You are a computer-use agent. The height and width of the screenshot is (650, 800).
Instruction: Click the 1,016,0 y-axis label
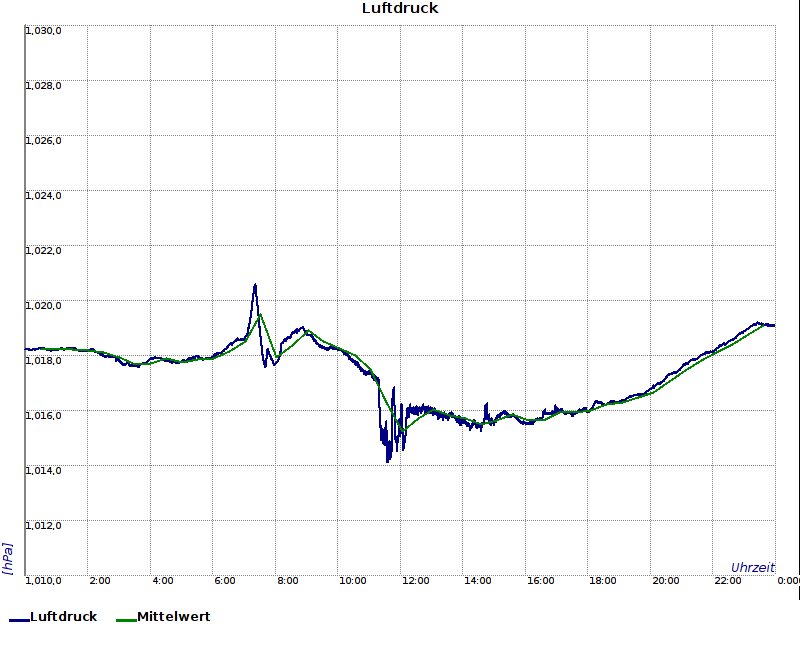point(43,416)
